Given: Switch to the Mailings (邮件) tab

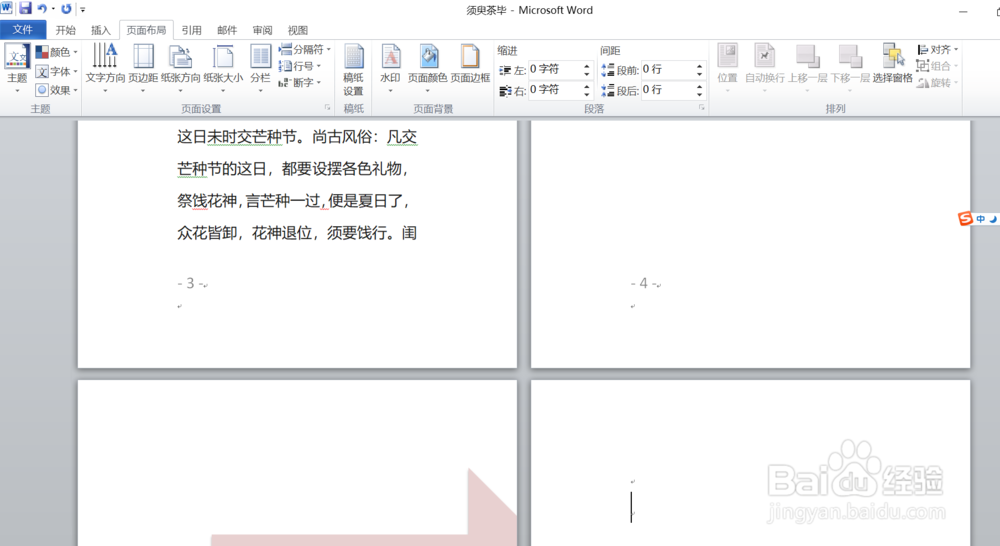Looking at the screenshot, I should 227,30.
